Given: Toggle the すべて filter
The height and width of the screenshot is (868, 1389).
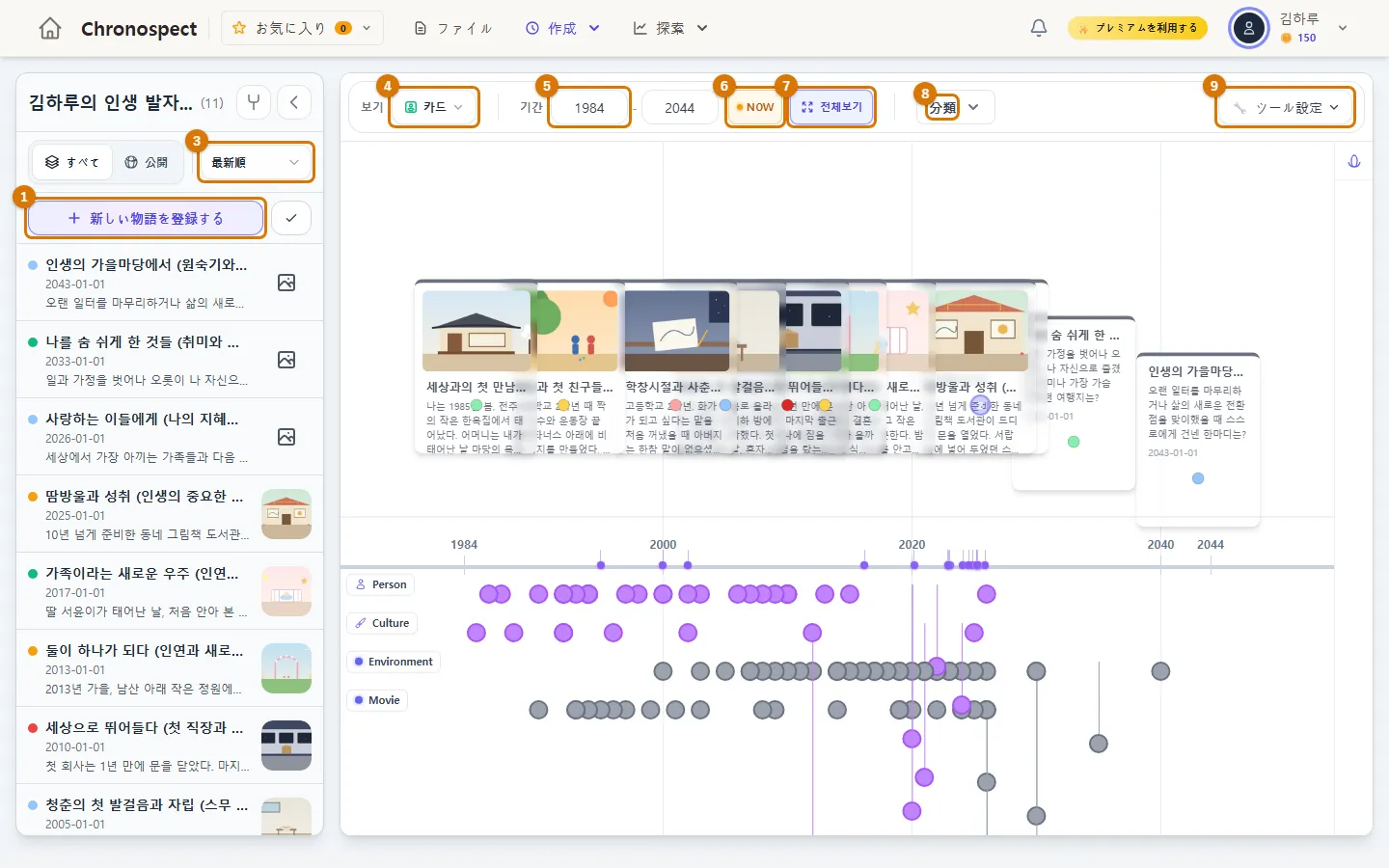Looking at the screenshot, I should 72,162.
